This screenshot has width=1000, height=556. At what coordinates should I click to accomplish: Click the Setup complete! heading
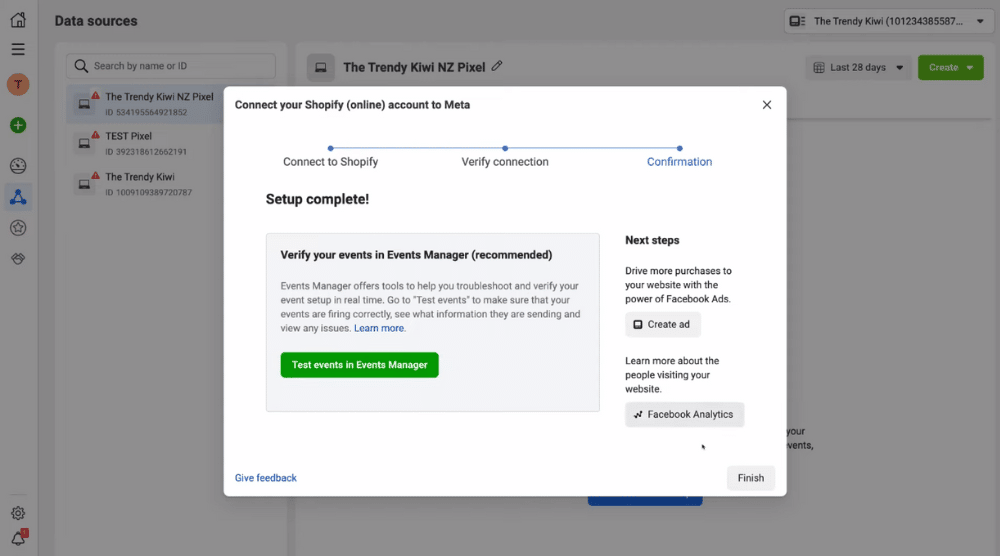[x=317, y=199]
